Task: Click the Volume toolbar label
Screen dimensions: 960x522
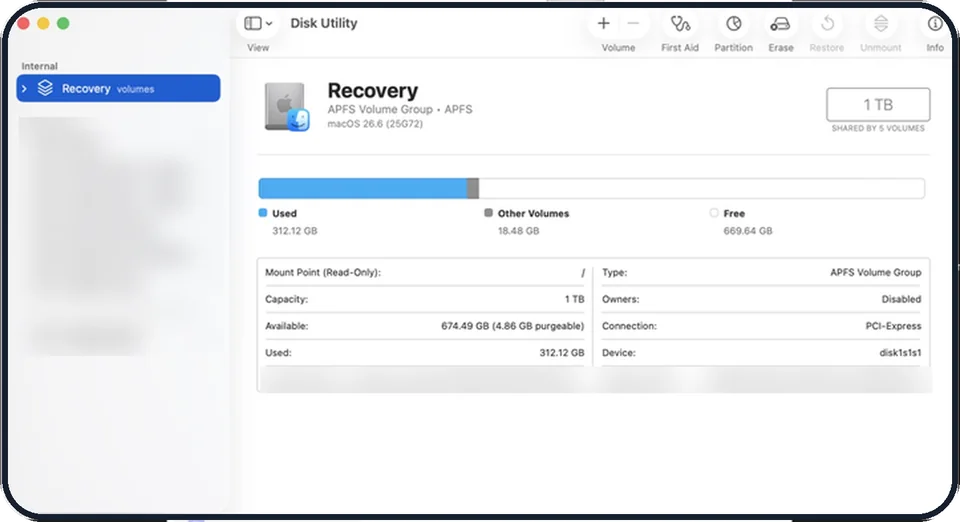Action: pyautogui.click(x=618, y=48)
